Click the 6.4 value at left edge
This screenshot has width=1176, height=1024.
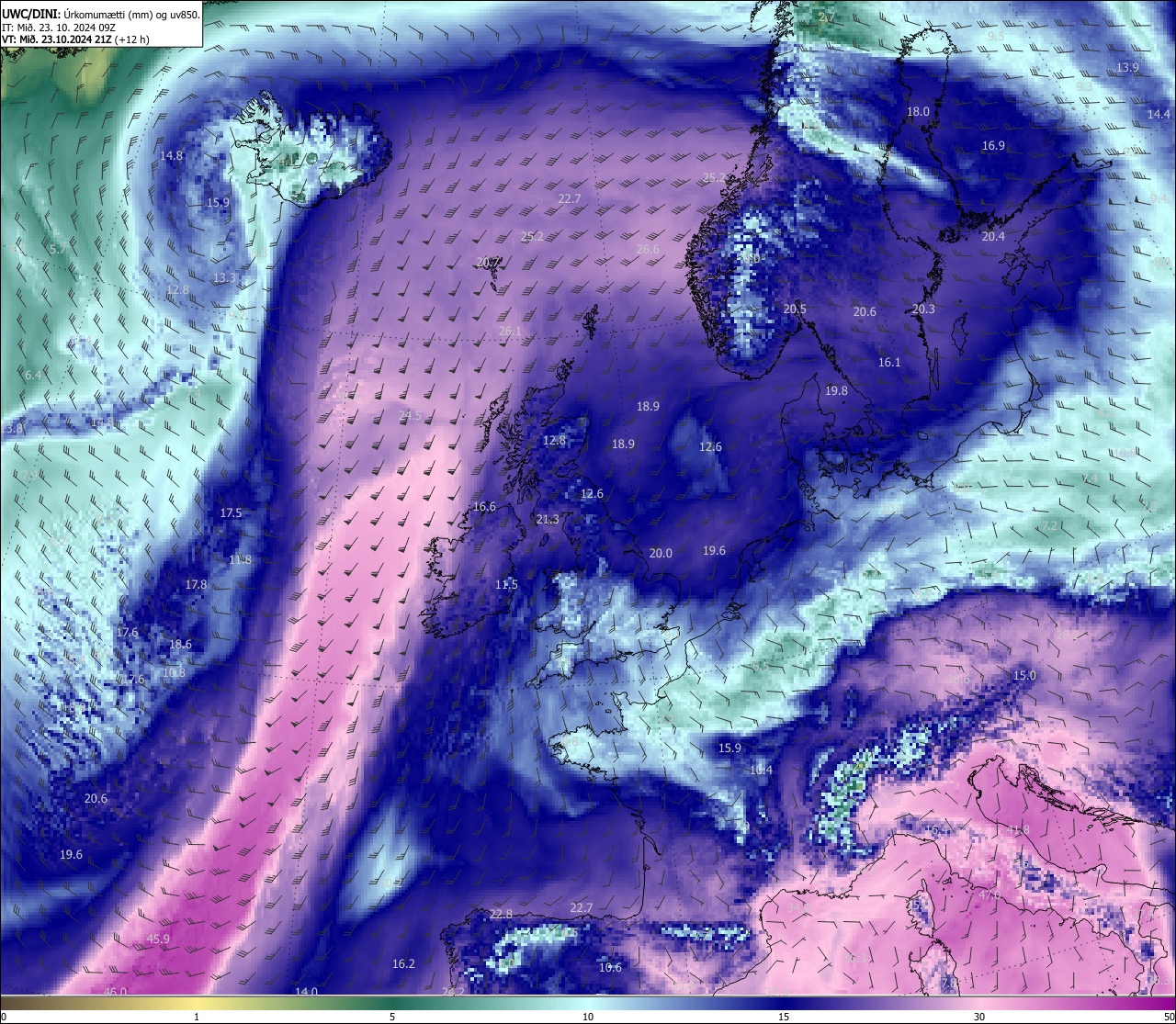pyautogui.click(x=33, y=376)
